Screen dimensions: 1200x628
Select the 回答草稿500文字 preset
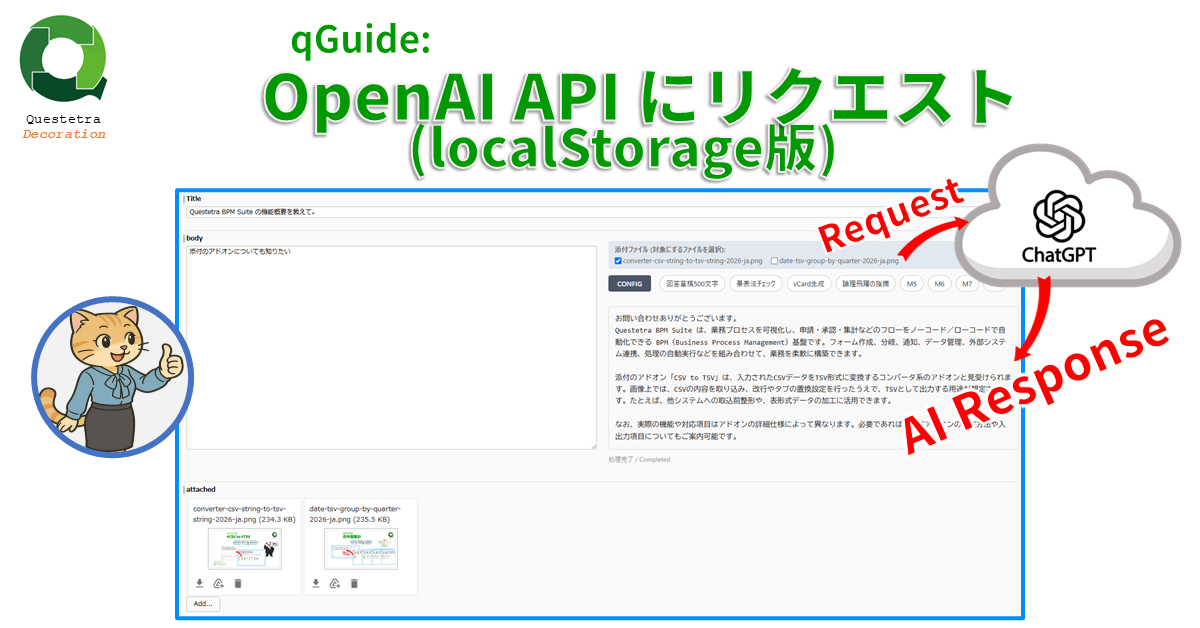coord(692,284)
